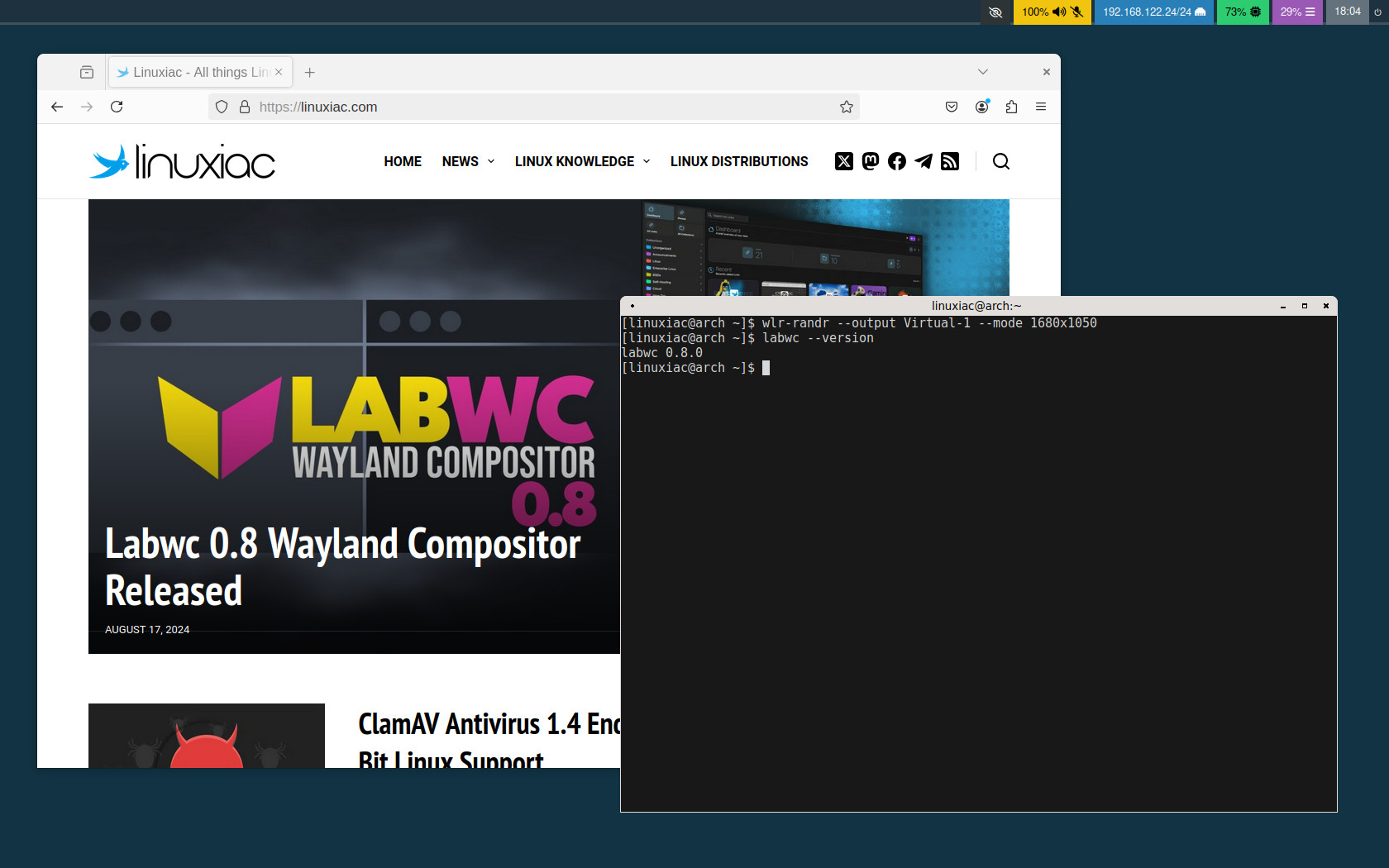Open Firefox View icon in tab bar
1389x868 pixels.
(87, 72)
